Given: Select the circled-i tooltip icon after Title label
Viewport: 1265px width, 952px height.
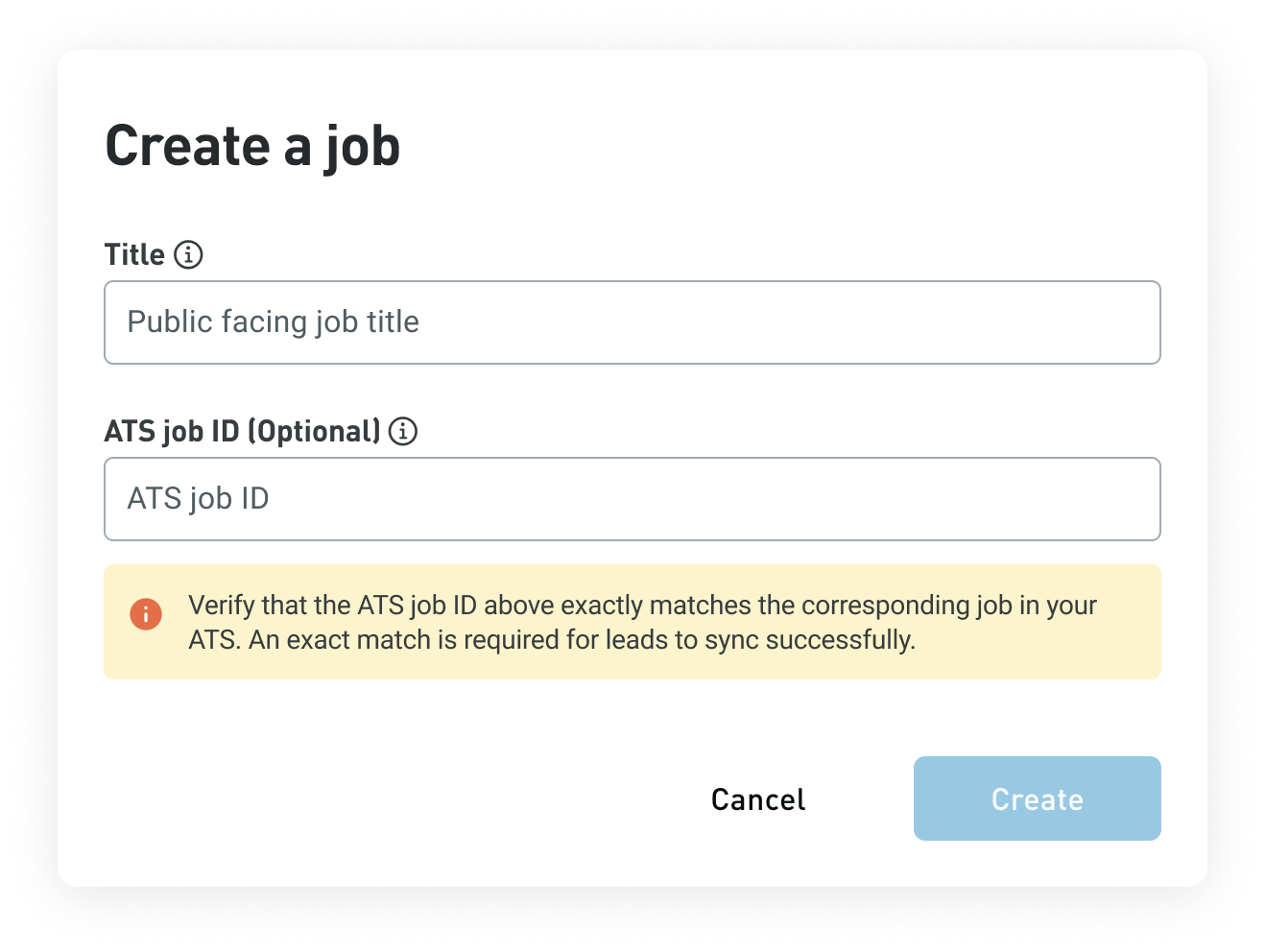Looking at the screenshot, I should tap(190, 254).
